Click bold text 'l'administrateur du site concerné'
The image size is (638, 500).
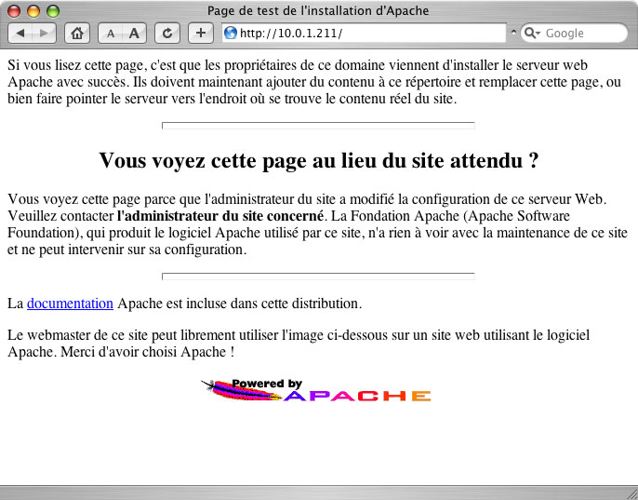[x=220, y=216]
